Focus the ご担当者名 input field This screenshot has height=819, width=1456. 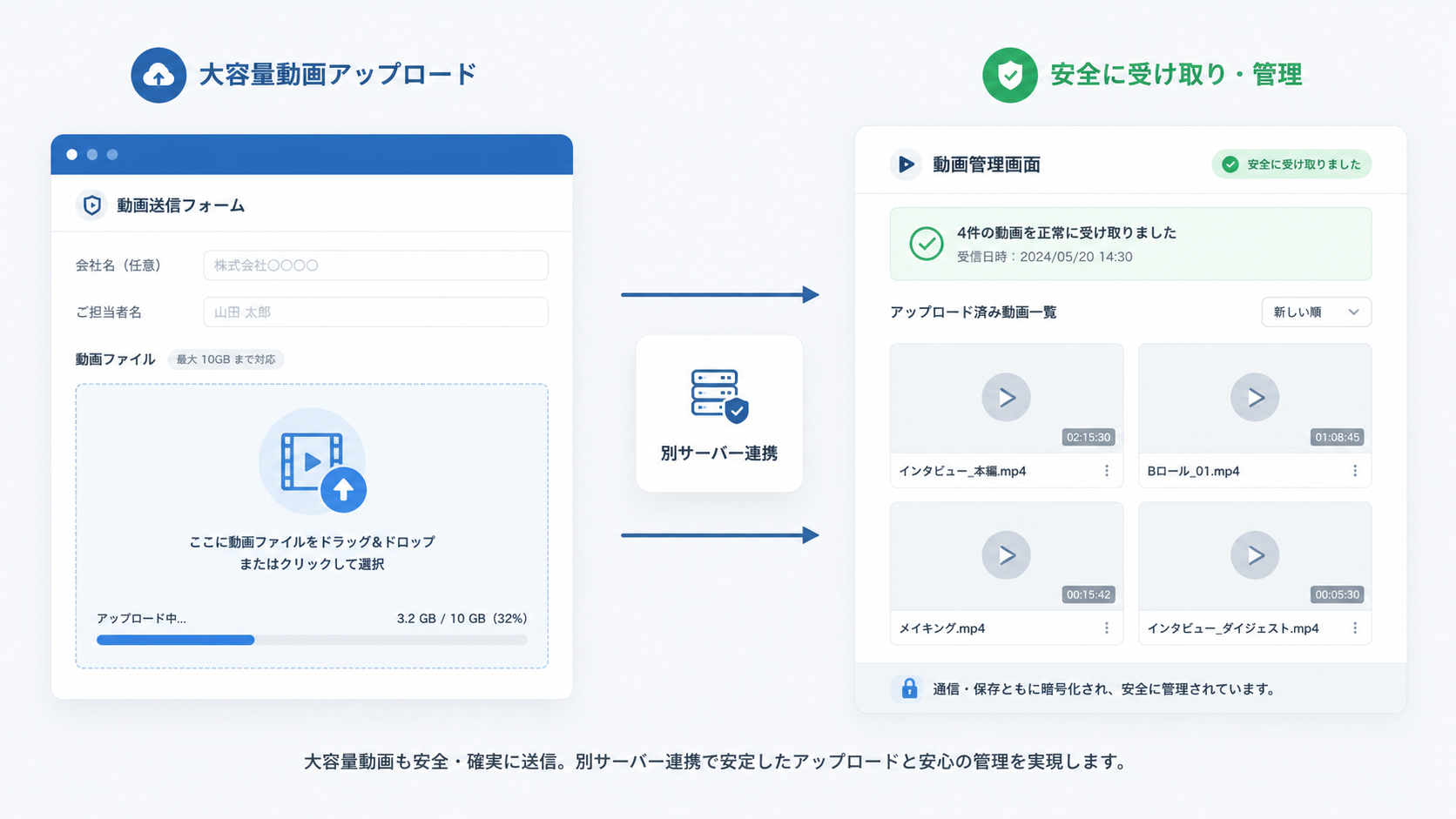[x=375, y=312]
